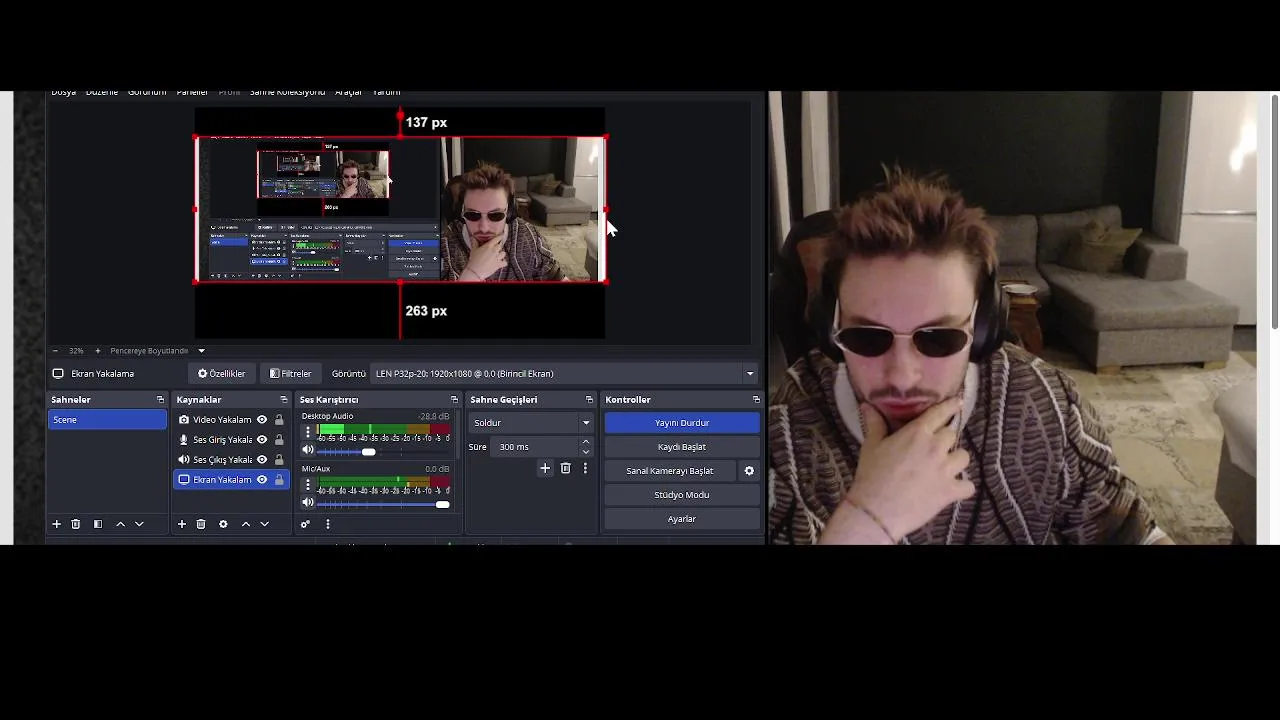
Task: Select Scene in the Sahneler list
Action: [x=107, y=420]
